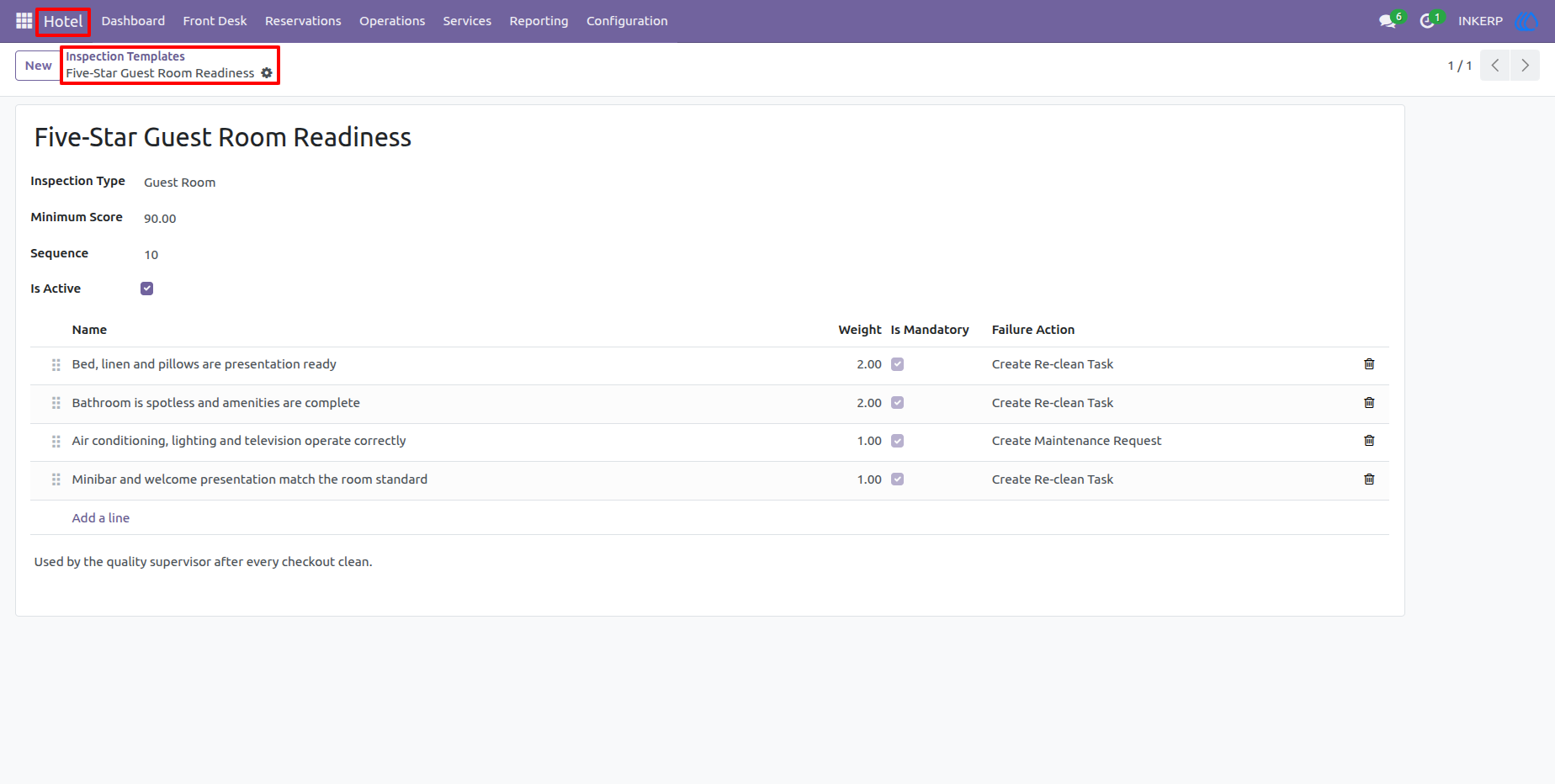Open the Front Desk menu

point(215,21)
